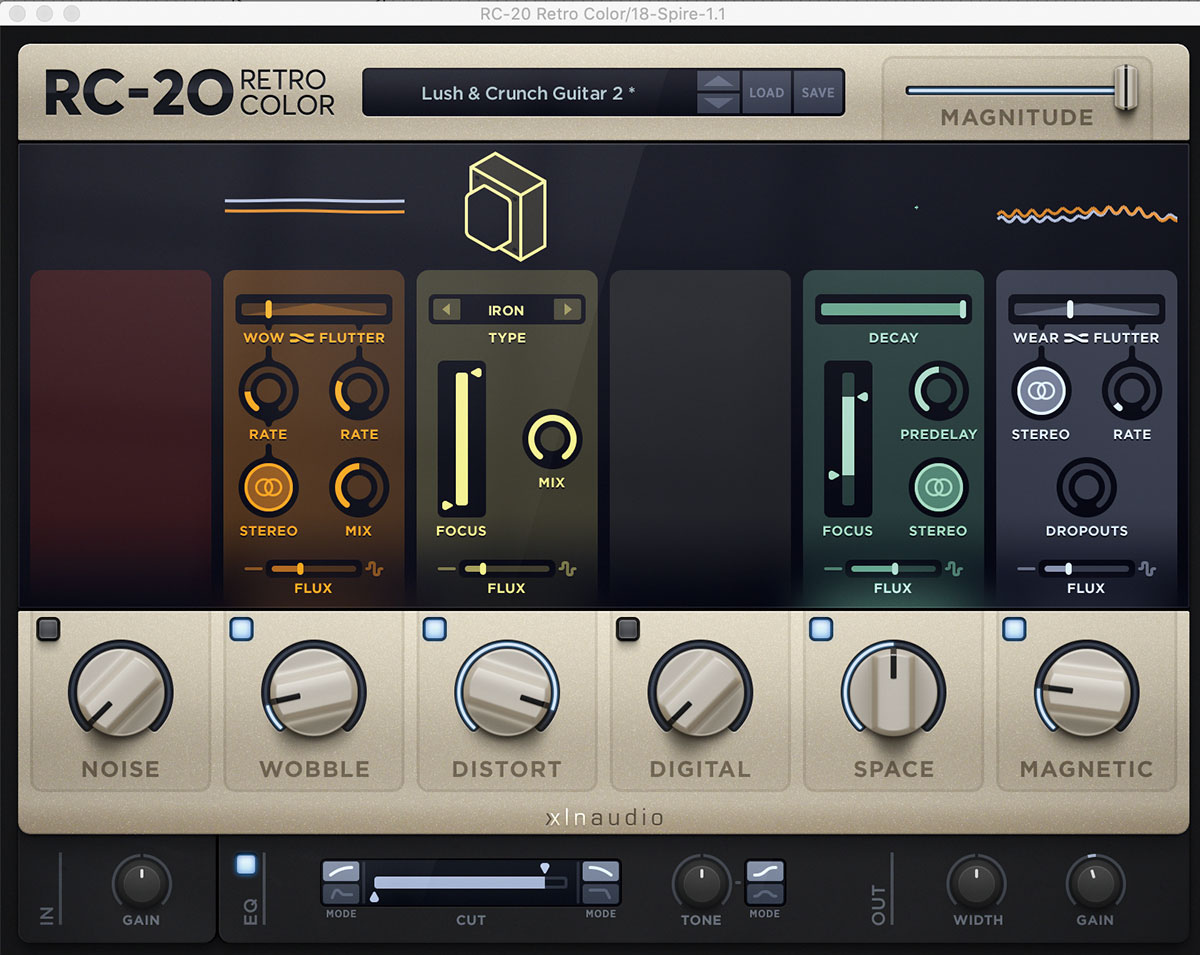Click the Wow RATE knob
The image size is (1200, 955).
pos(268,390)
